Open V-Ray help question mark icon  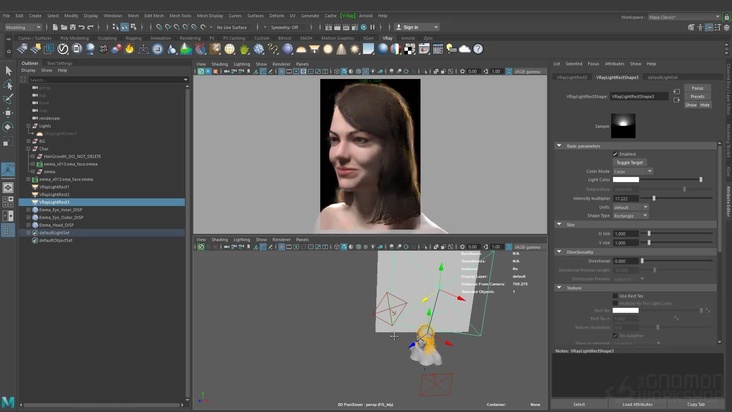pyautogui.click(x=478, y=49)
